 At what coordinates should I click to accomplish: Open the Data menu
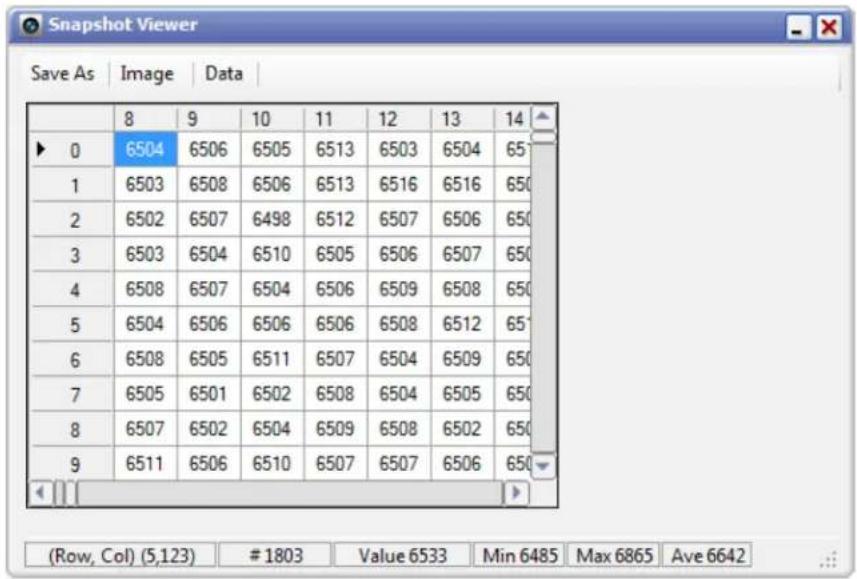click(x=224, y=73)
